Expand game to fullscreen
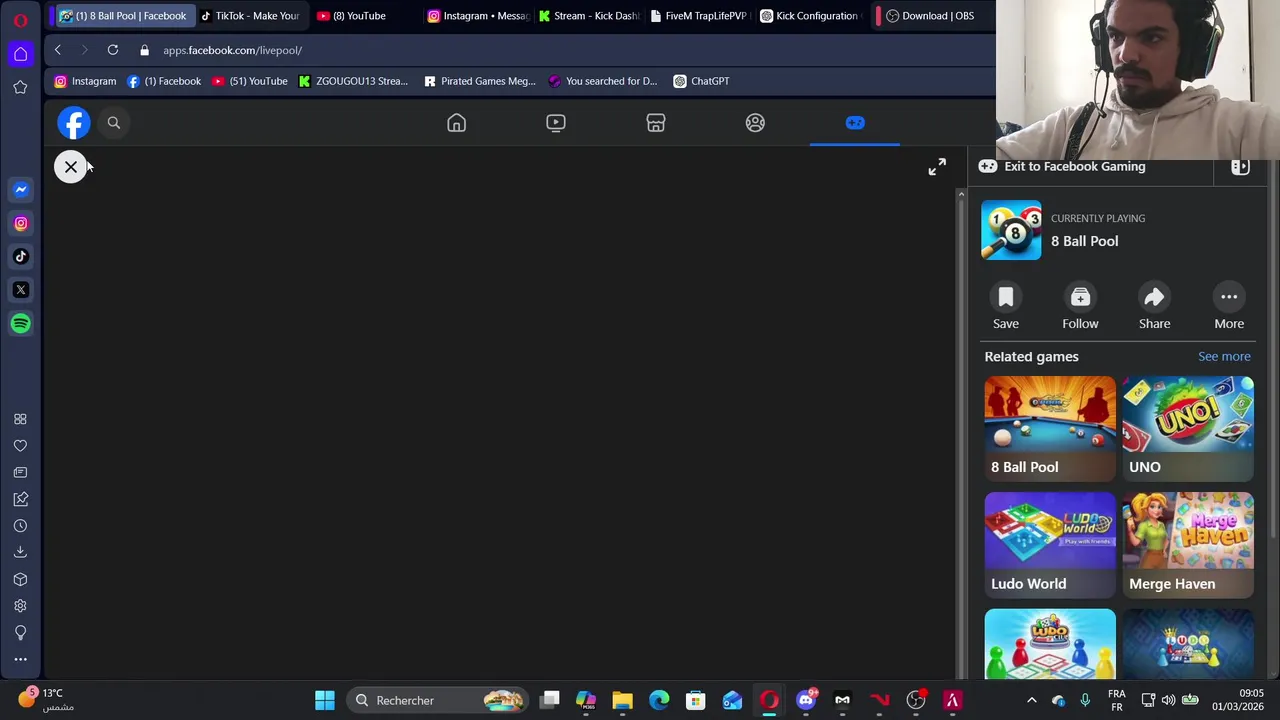 (937, 168)
